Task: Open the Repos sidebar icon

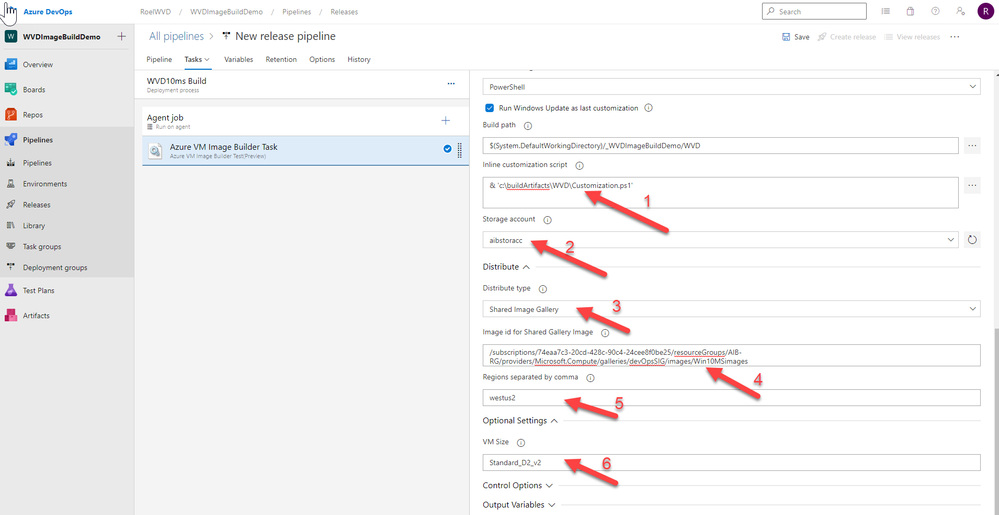Action: [11, 115]
